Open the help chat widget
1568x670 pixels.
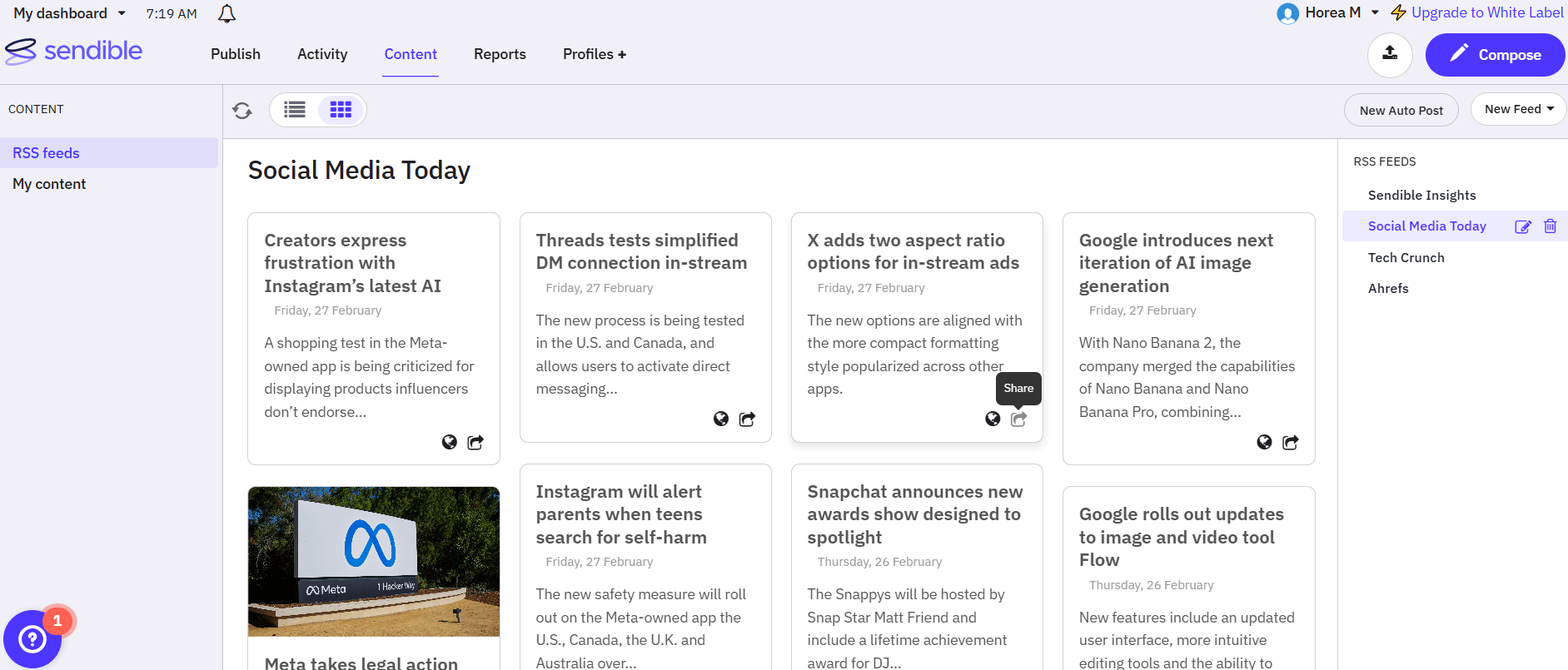tap(32, 639)
